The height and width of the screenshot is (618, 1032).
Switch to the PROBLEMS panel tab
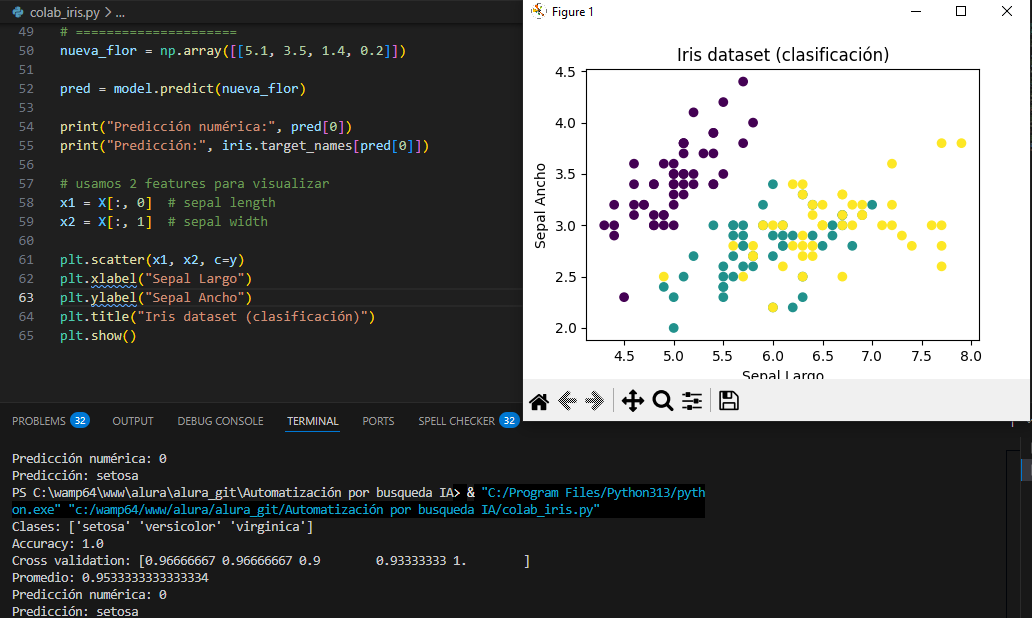39,421
